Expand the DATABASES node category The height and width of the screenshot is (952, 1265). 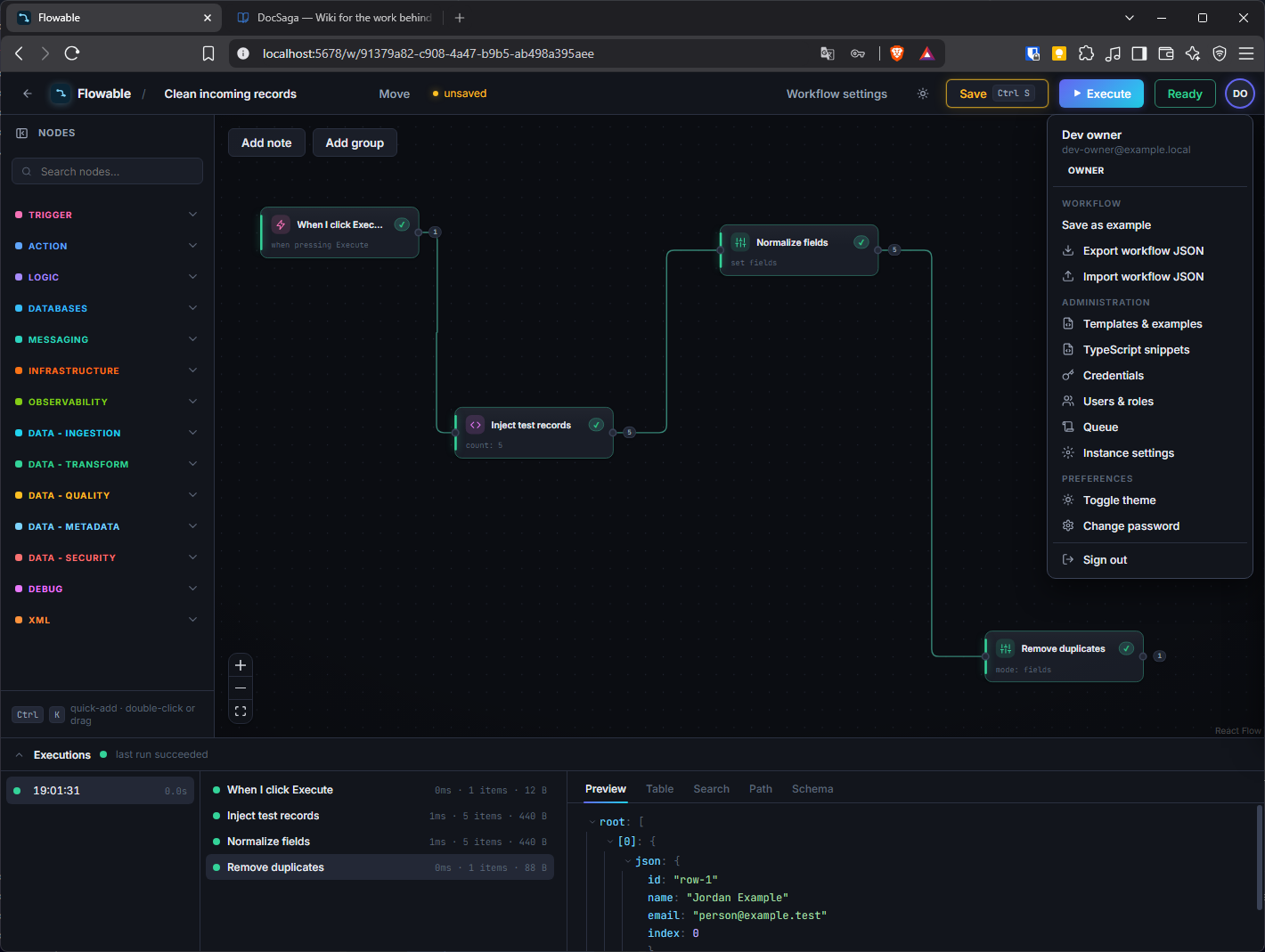tap(107, 308)
